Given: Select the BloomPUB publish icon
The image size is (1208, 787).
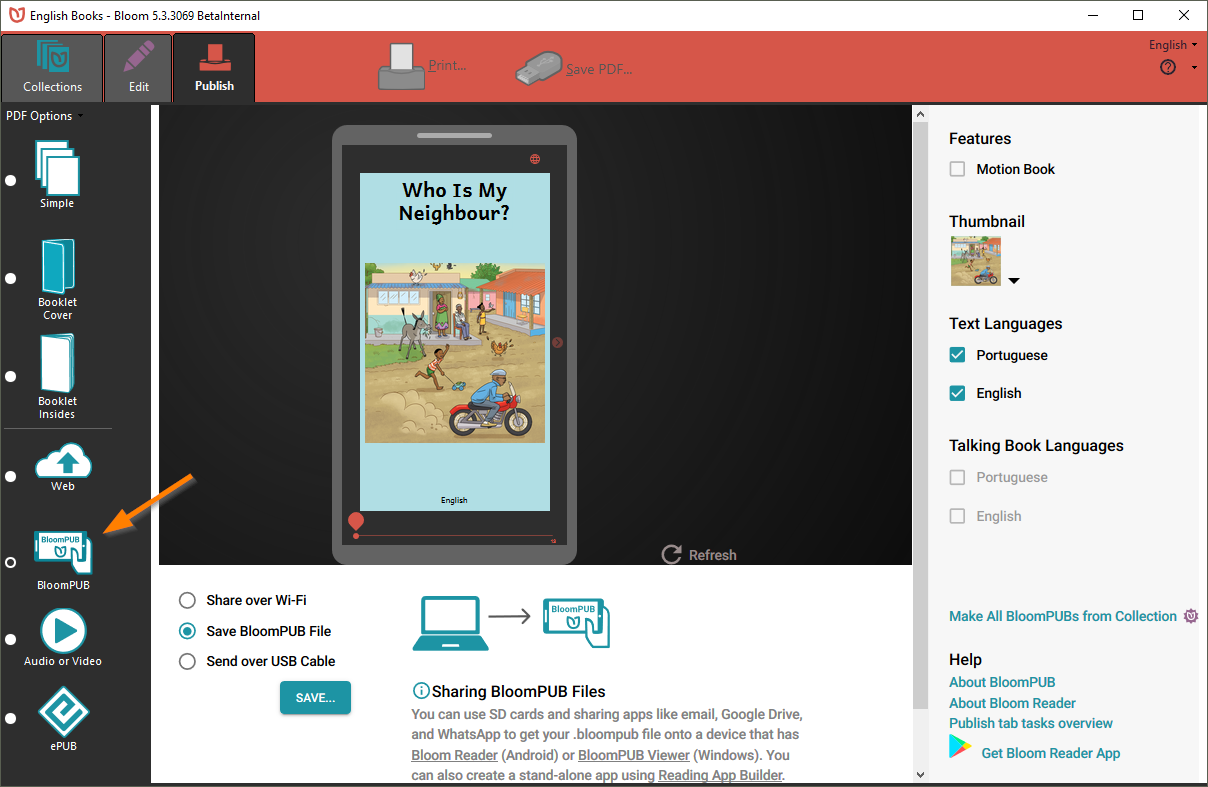Looking at the screenshot, I should pos(63,552).
